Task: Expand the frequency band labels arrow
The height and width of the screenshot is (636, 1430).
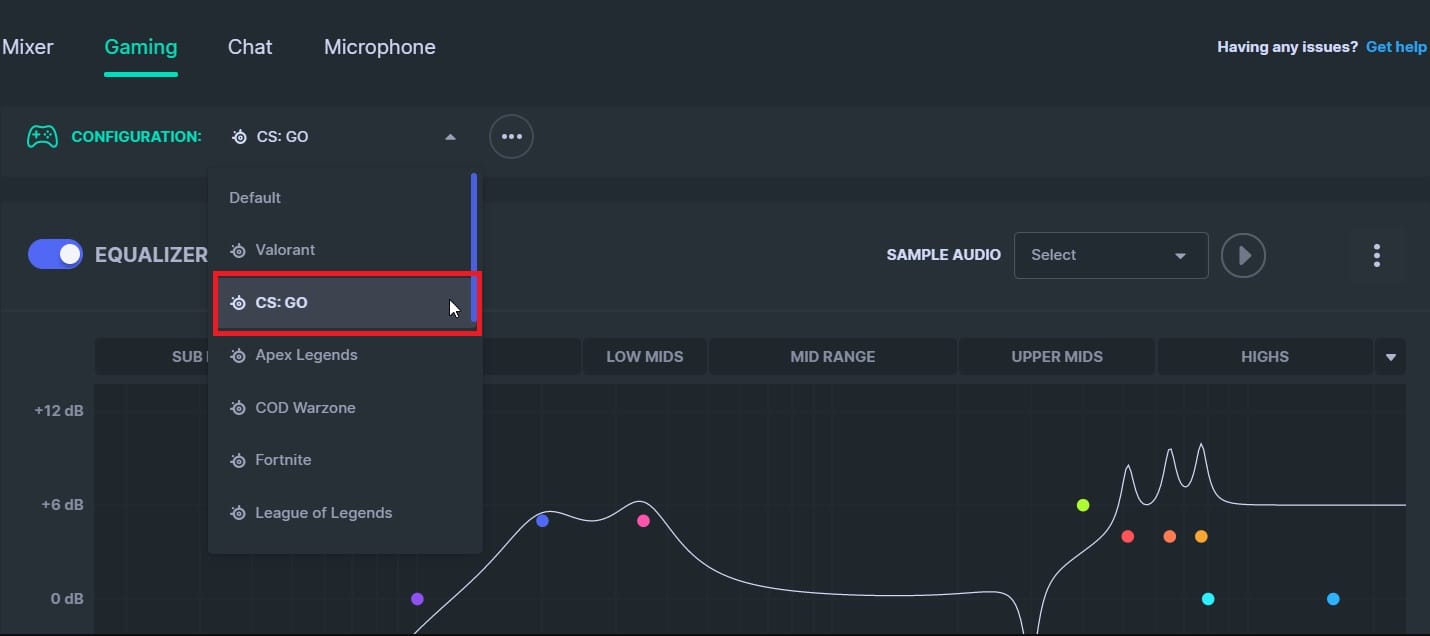Action: coord(1390,357)
